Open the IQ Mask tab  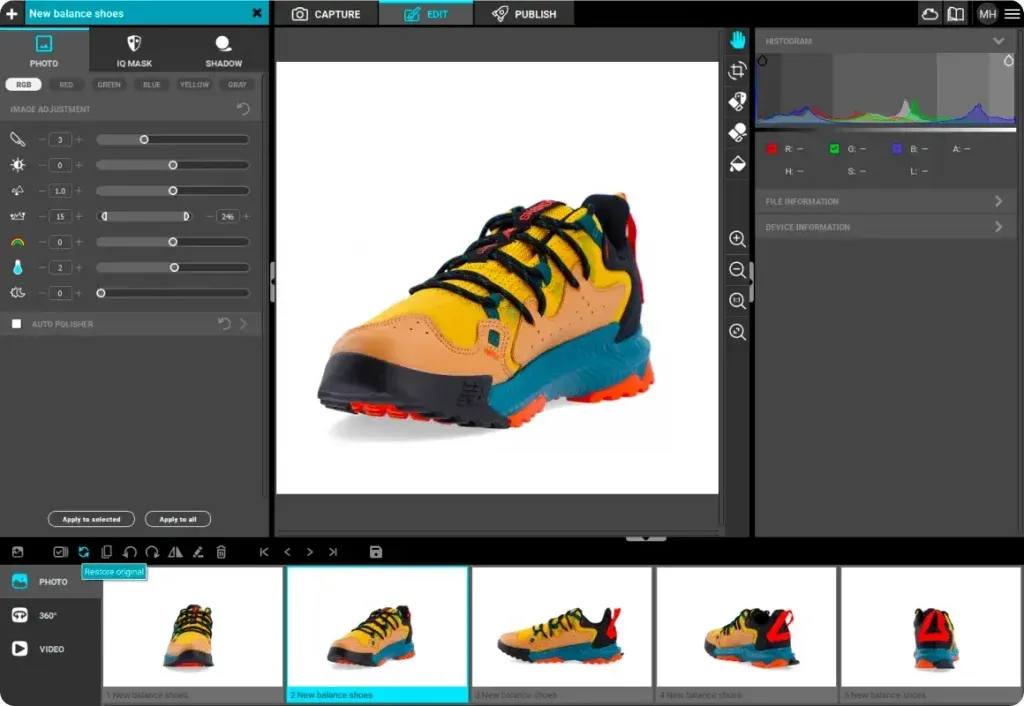pos(134,50)
